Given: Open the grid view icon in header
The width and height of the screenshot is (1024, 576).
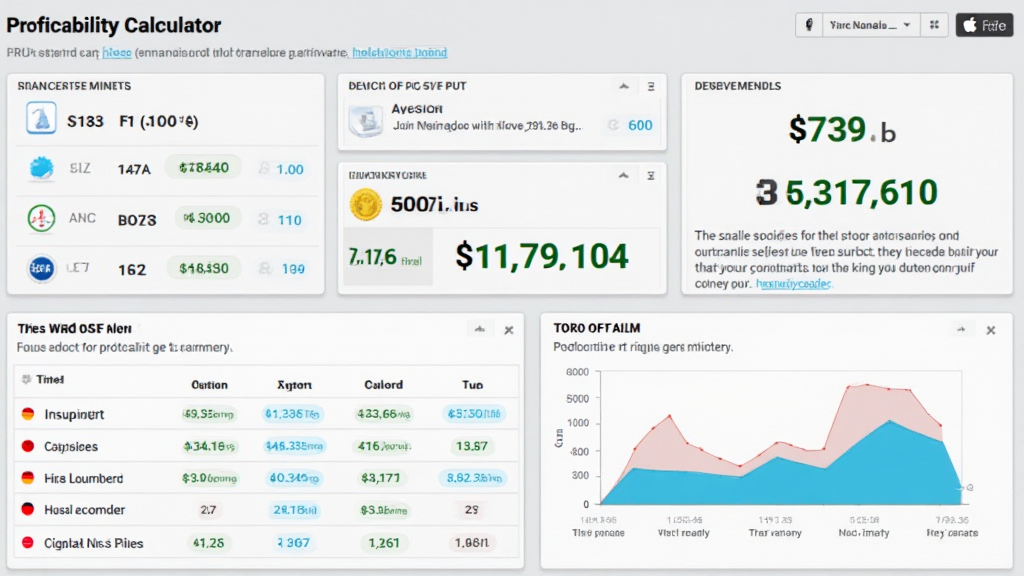Looking at the screenshot, I should (x=935, y=25).
